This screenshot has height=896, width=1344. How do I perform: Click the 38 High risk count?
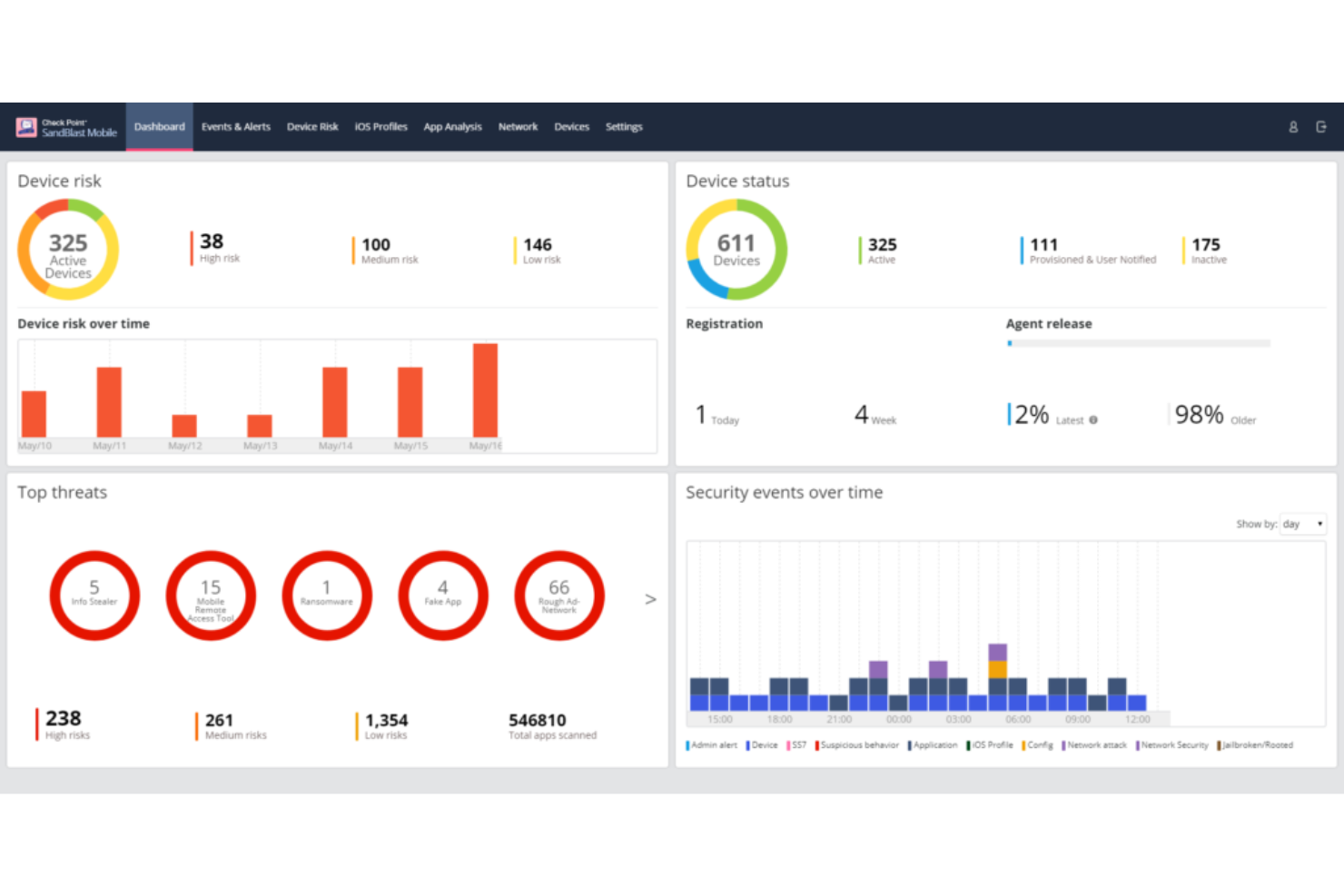212,242
